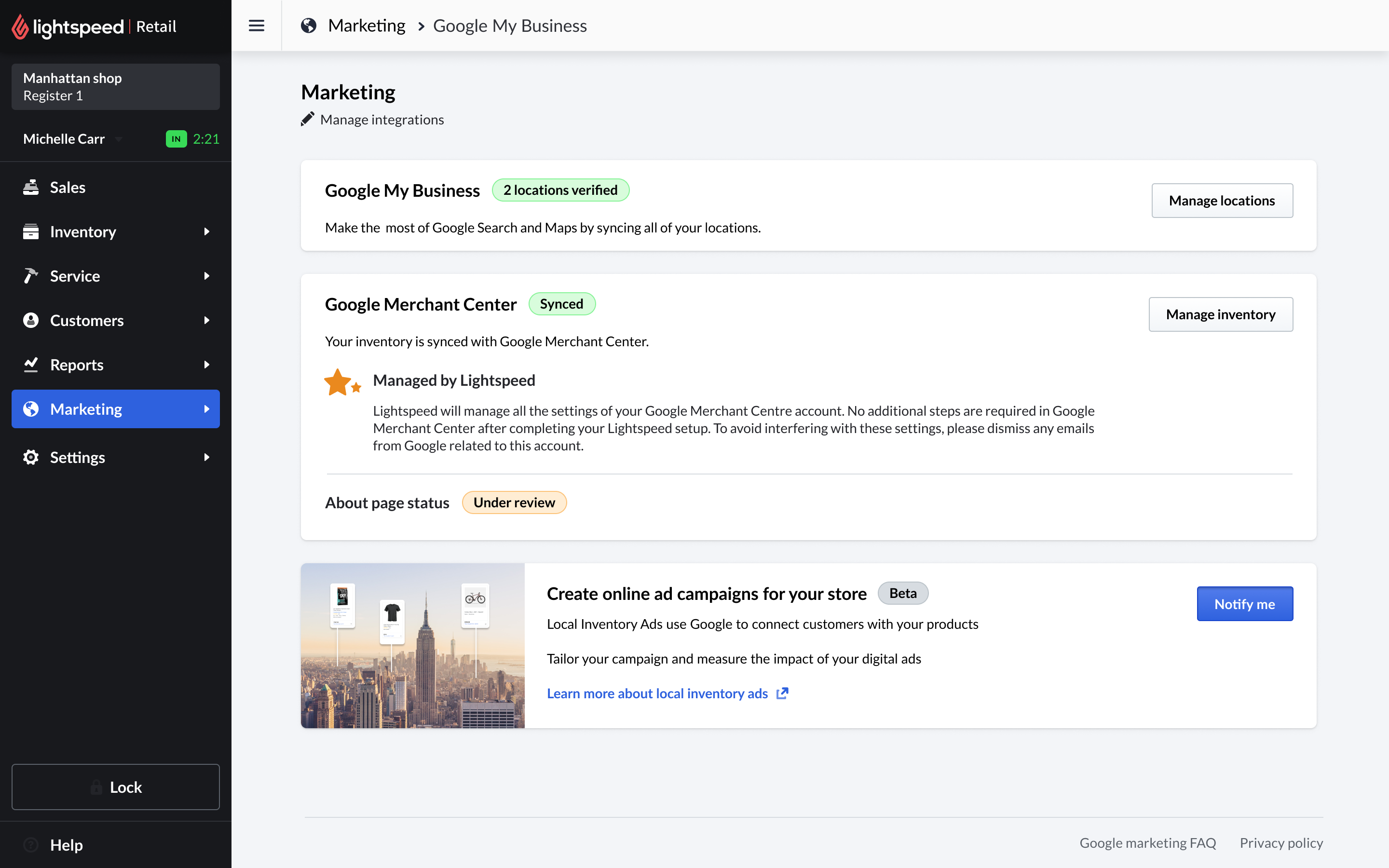
Task: Click the 2 locations verified badge
Action: 560,190
